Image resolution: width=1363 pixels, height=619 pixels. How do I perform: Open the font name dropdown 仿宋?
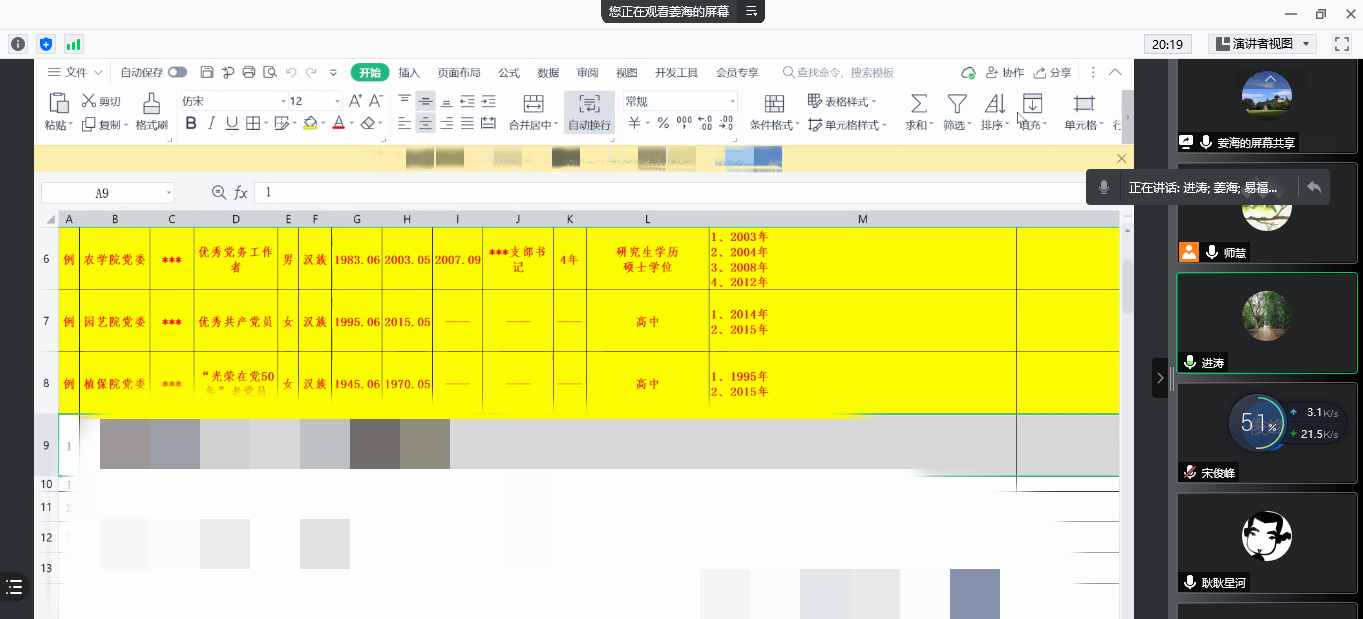[x=230, y=101]
